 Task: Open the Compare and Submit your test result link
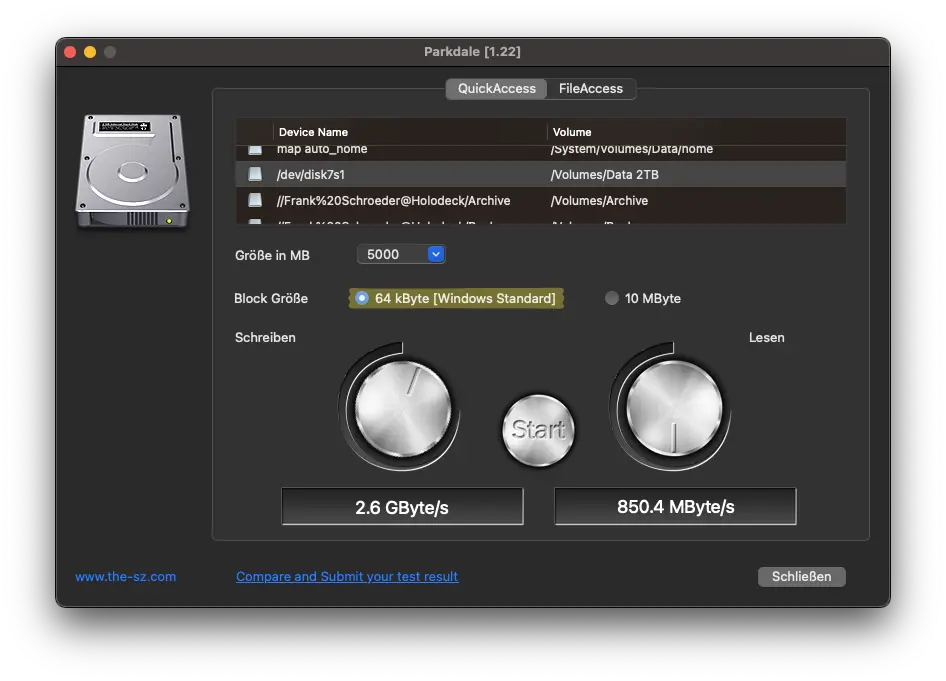click(x=347, y=577)
